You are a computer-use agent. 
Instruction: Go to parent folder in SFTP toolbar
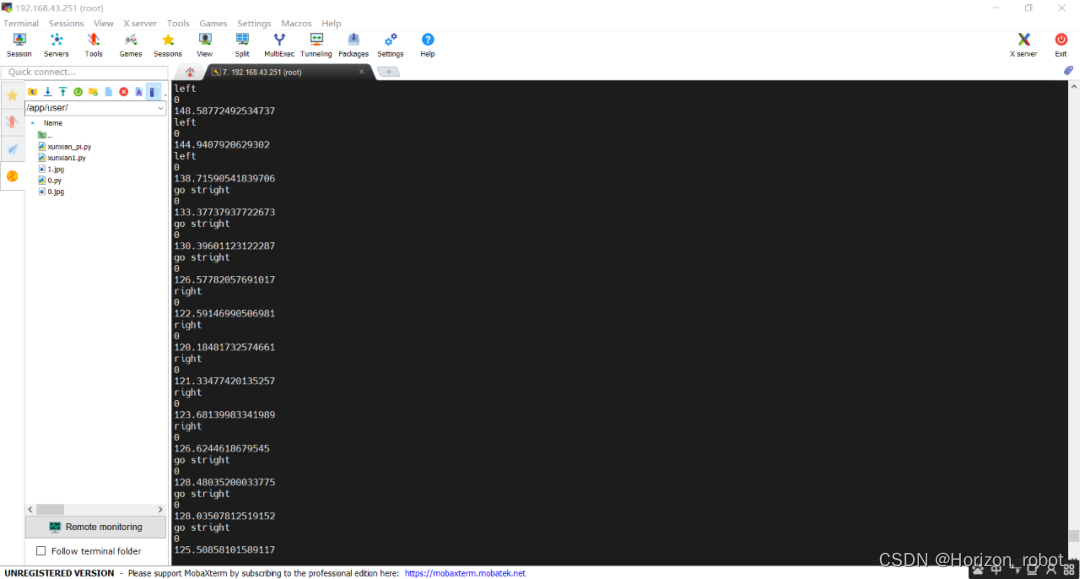pyautogui.click(x=32, y=92)
